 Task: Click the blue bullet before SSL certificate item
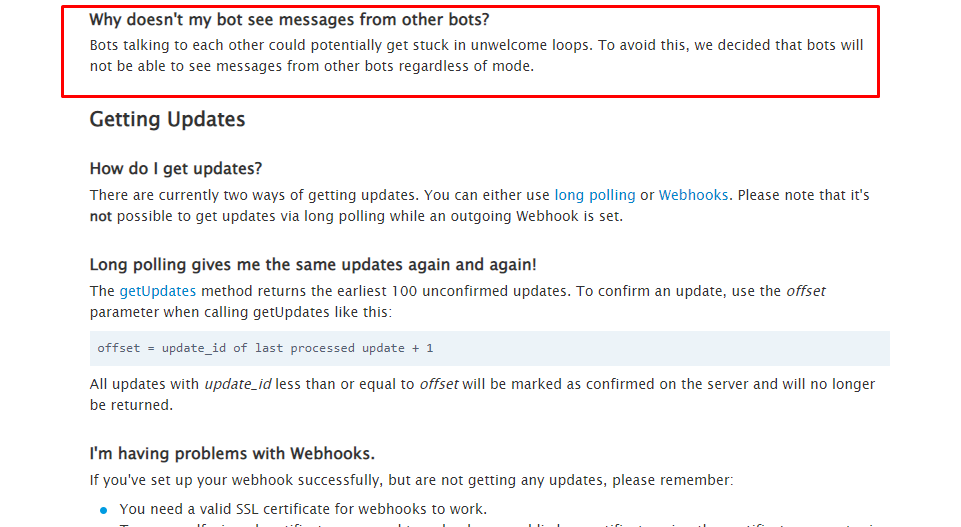[x=104, y=510]
